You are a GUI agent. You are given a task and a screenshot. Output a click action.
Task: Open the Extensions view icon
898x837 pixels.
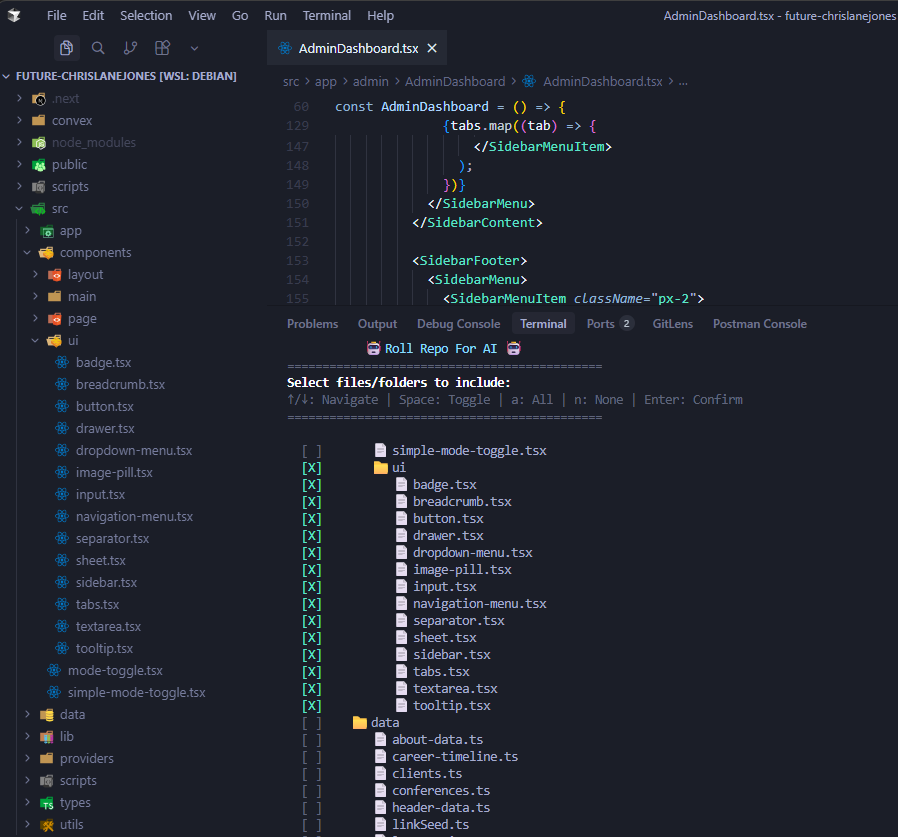pyautogui.click(x=163, y=48)
